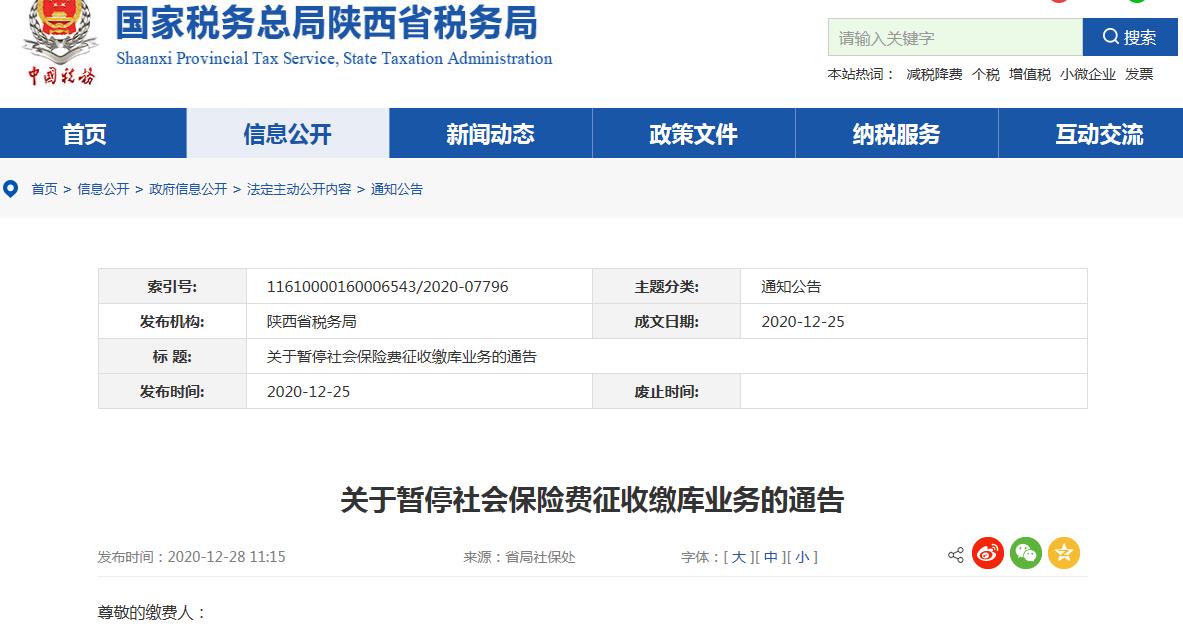The height and width of the screenshot is (626, 1183).
Task: Open 法定主动公开内容 breadcrumb link
Action: 299,189
